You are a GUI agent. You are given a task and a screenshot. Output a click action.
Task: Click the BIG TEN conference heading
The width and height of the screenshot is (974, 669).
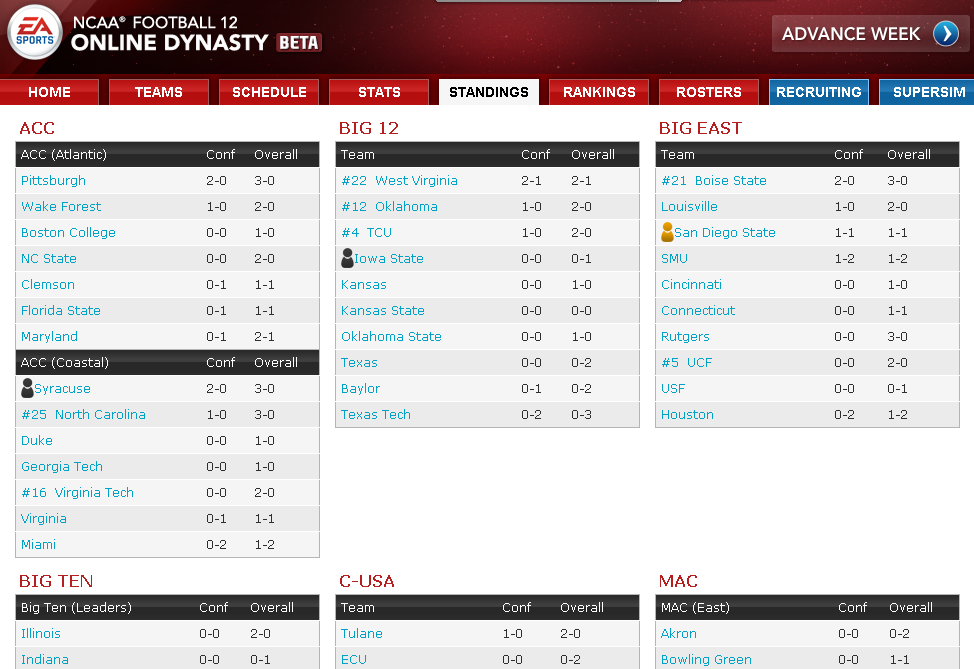pyautogui.click(x=56, y=581)
